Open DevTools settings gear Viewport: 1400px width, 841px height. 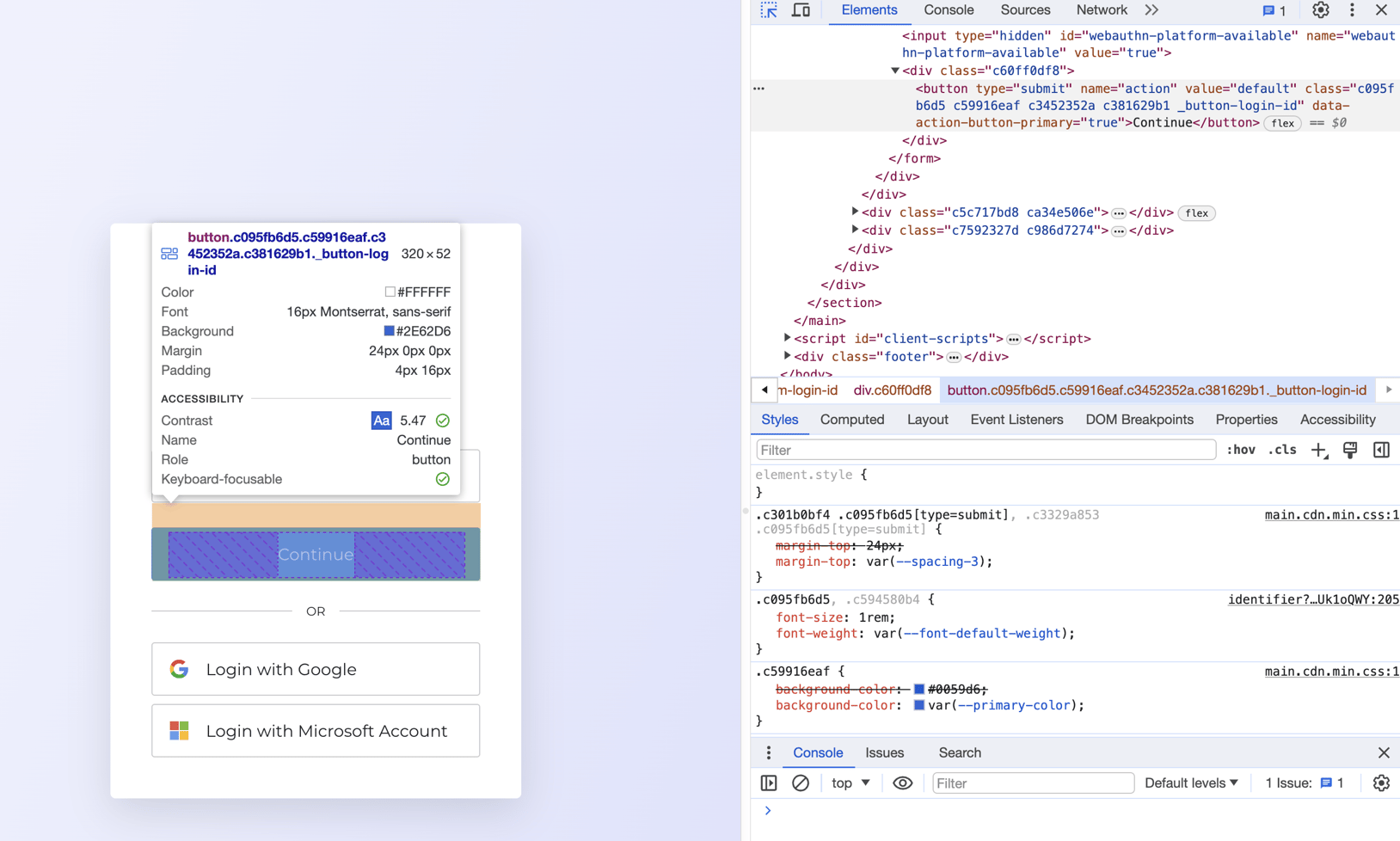point(1321,10)
